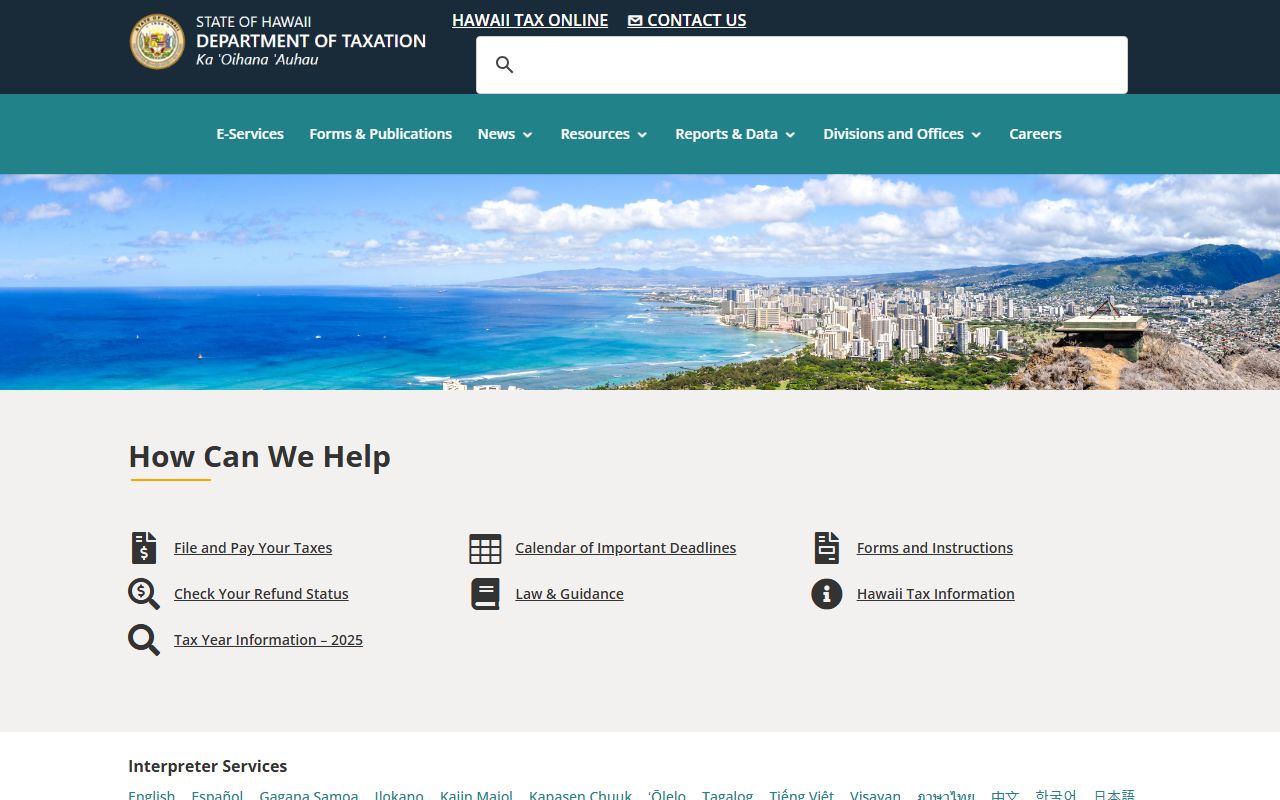Expand the Resources menu chevron
Image resolution: width=1280 pixels, height=800 pixels.
click(642, 135)
